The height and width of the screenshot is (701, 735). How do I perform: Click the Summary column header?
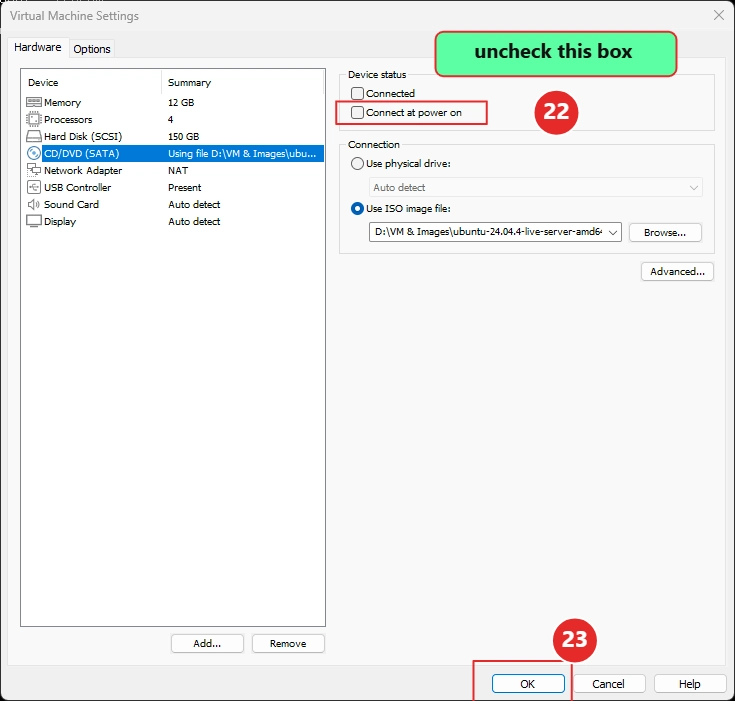(189, 83)
